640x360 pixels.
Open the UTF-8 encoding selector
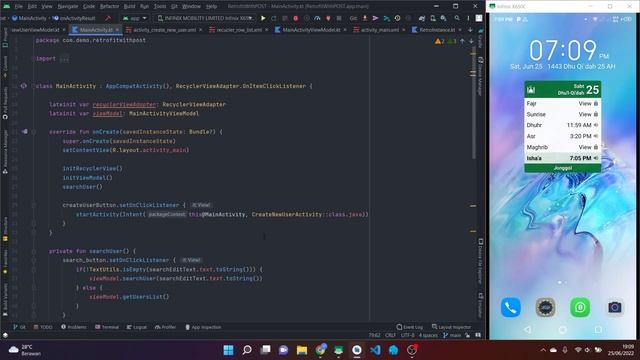coord(407,335)
